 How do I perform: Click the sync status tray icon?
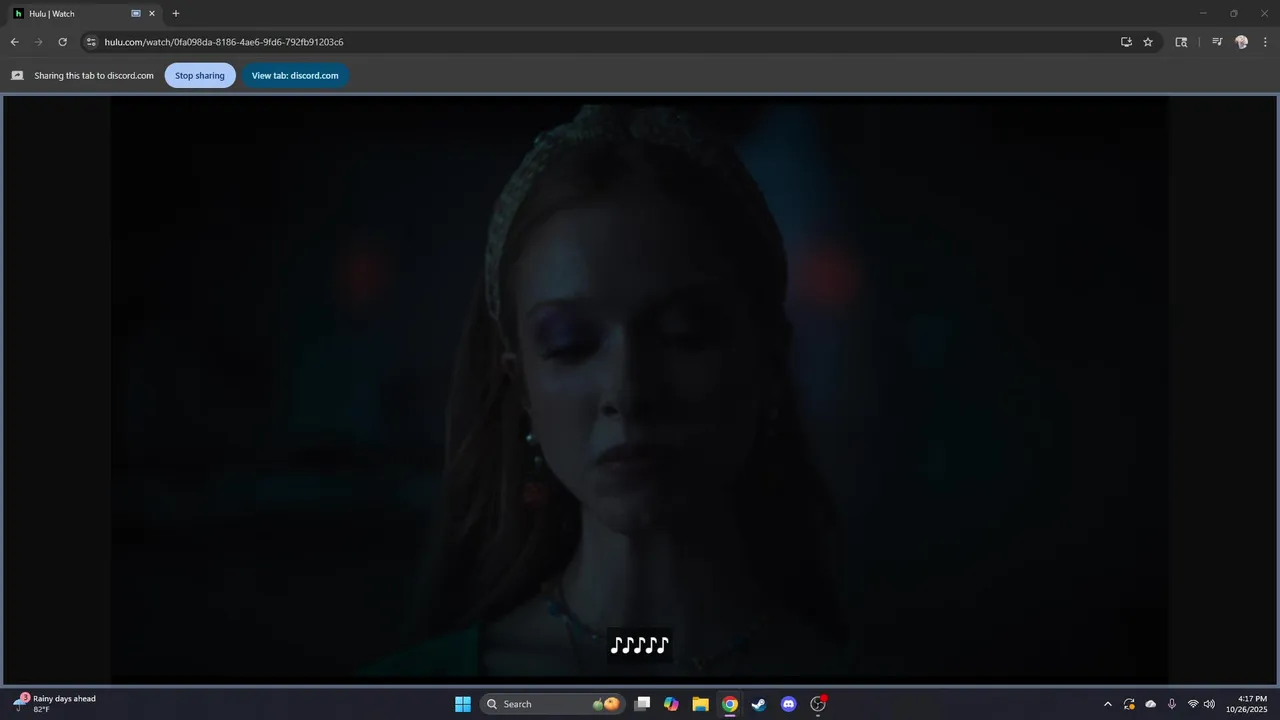tap(1129, 704)
